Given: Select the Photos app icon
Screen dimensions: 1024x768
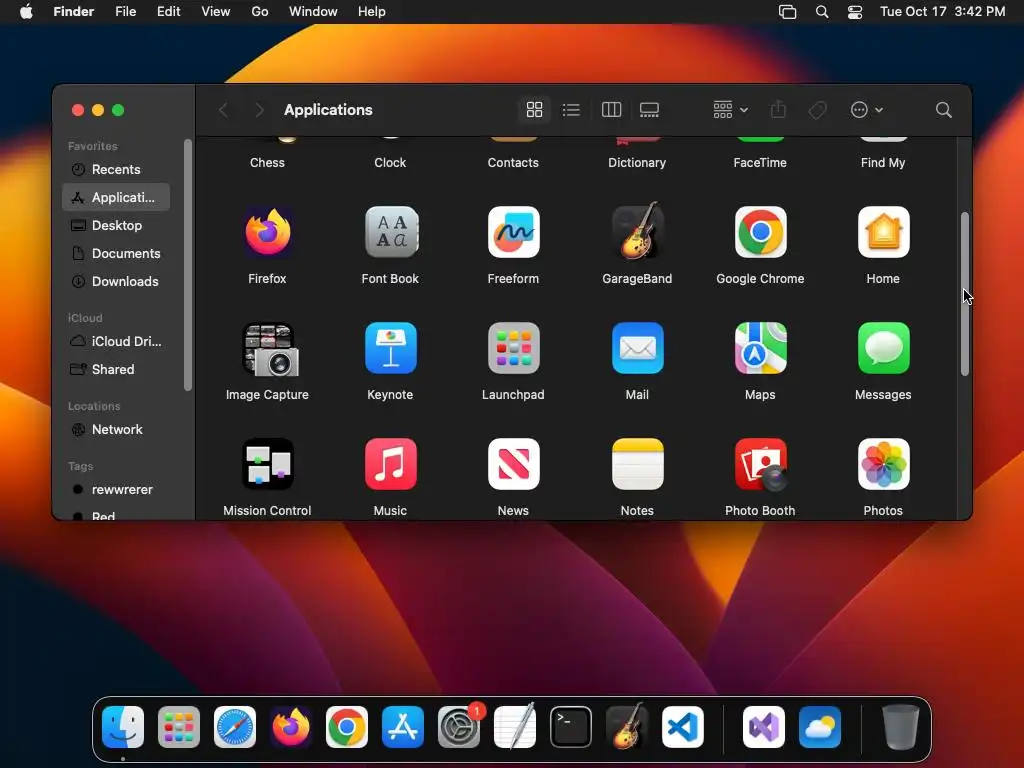Looking at the screenshot, I should pyautogui.click(x=883, y=464).
